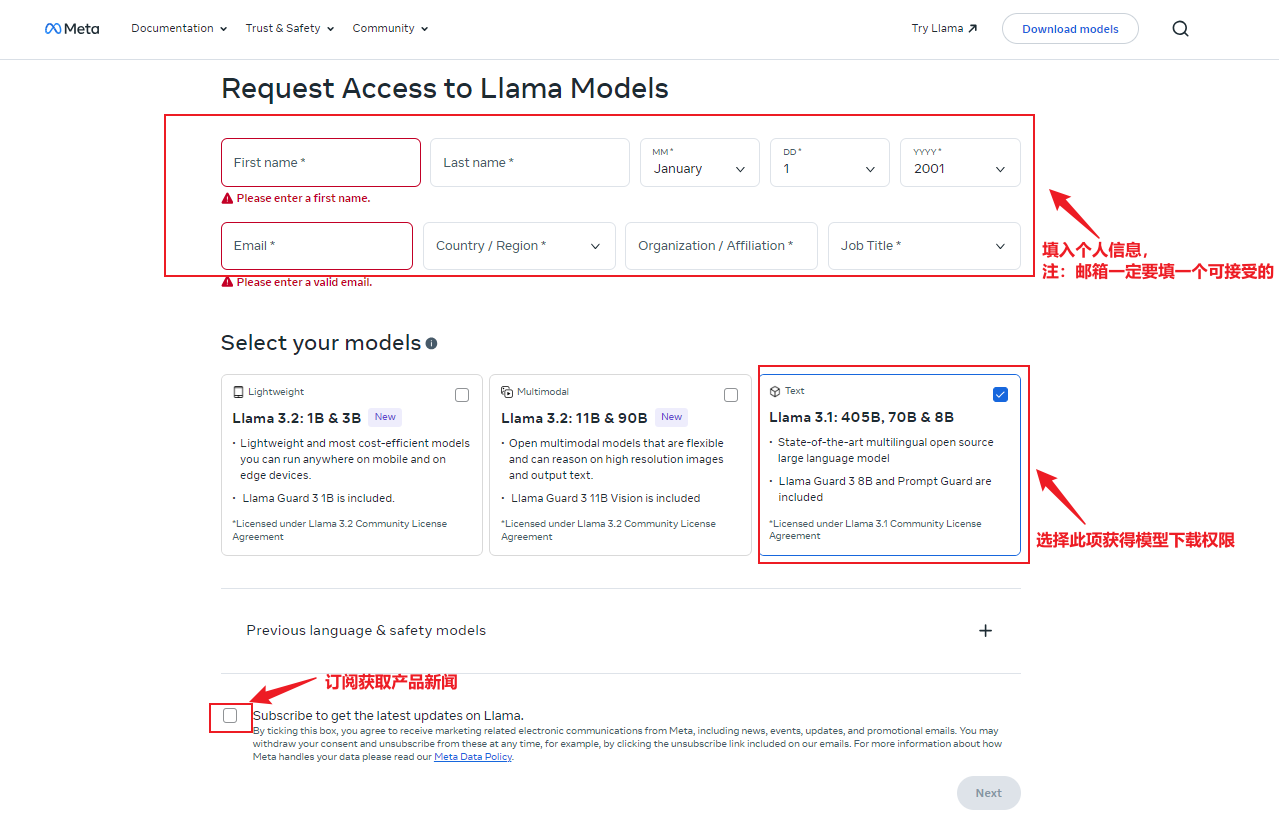Click the First name input field
Image resolution: width=1279 pixels, height=825 pixels.
click(x=320, y=163)
